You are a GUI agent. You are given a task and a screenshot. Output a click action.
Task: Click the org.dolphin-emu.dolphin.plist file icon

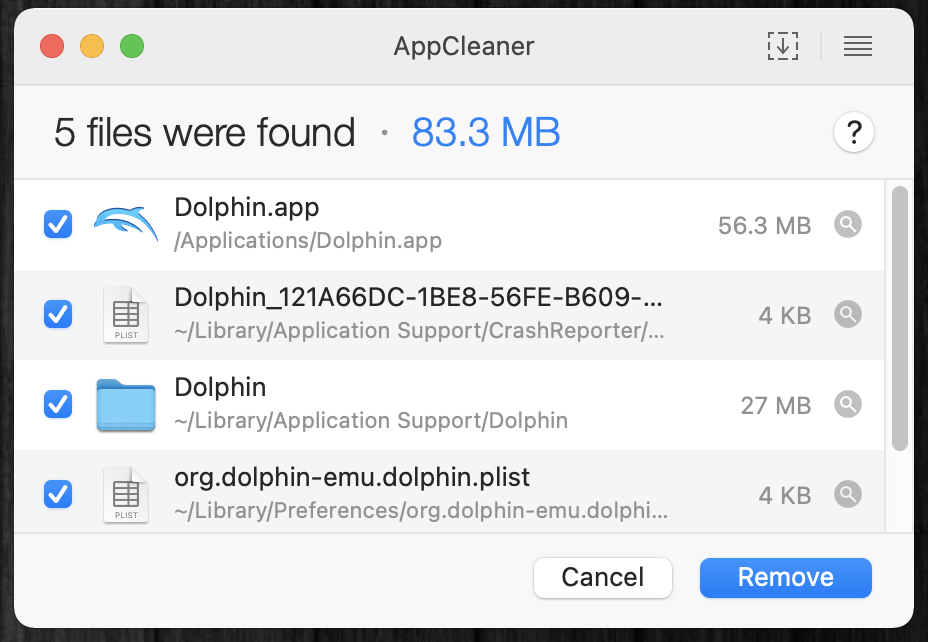tap(126, 494)
